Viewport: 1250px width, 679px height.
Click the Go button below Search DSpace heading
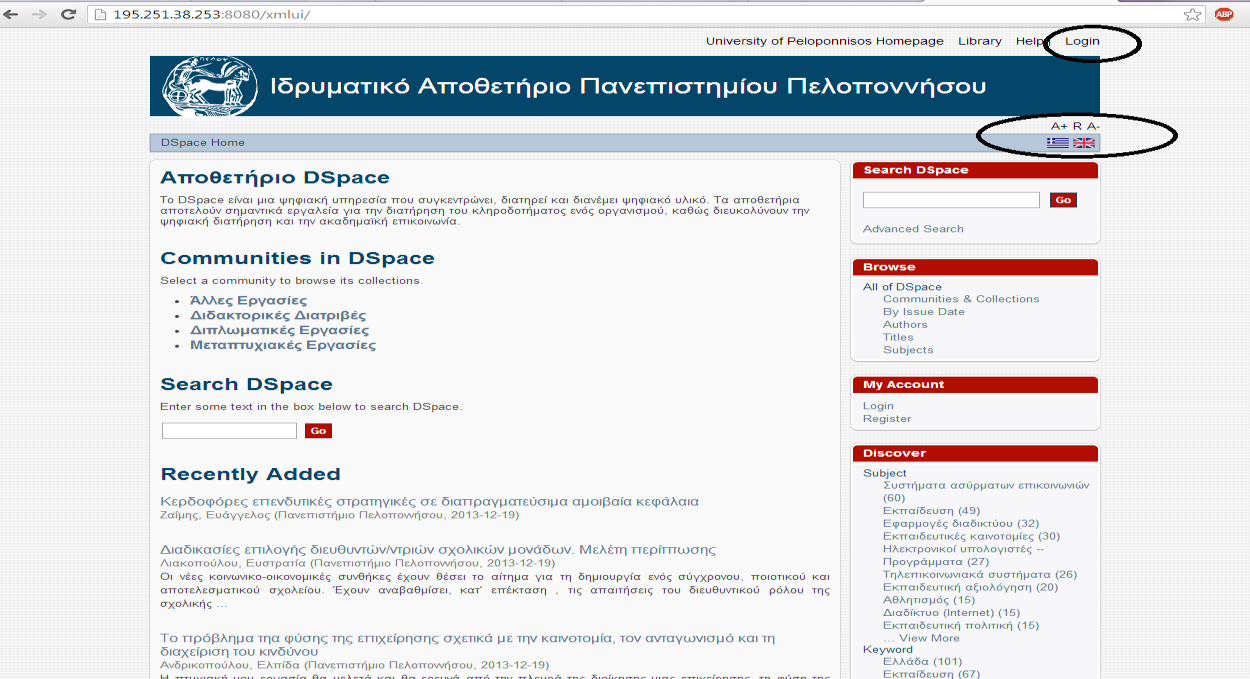tap(318, 431)
